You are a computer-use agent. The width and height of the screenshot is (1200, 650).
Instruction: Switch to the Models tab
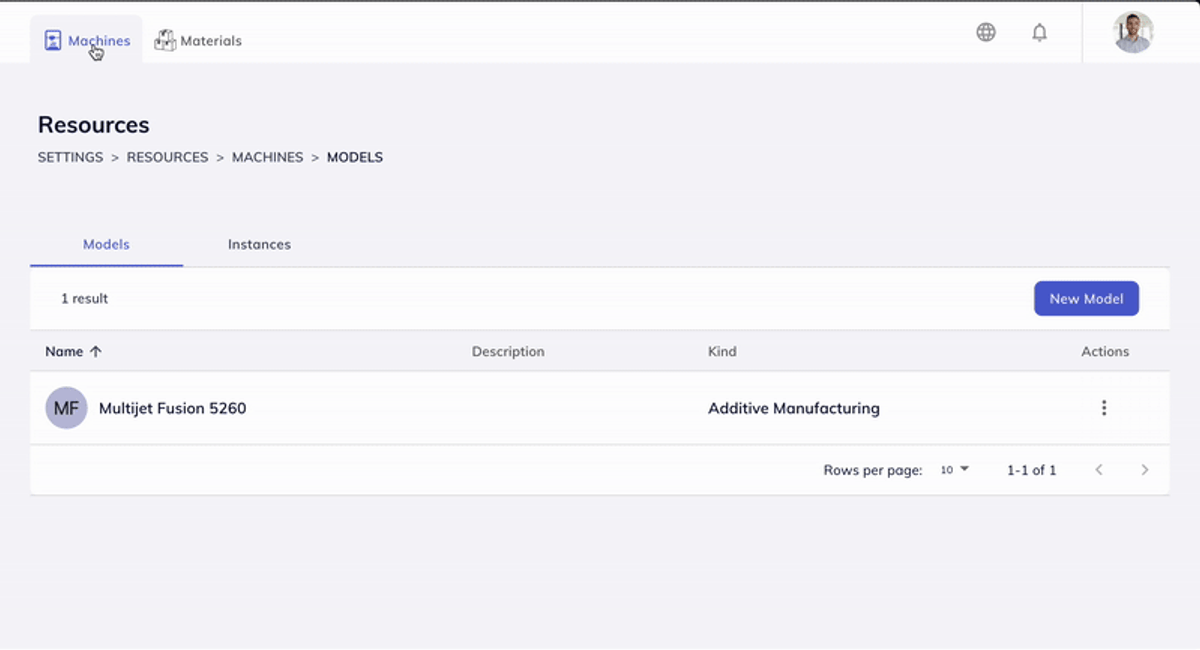pyautogui.click(x=106, y=244)
